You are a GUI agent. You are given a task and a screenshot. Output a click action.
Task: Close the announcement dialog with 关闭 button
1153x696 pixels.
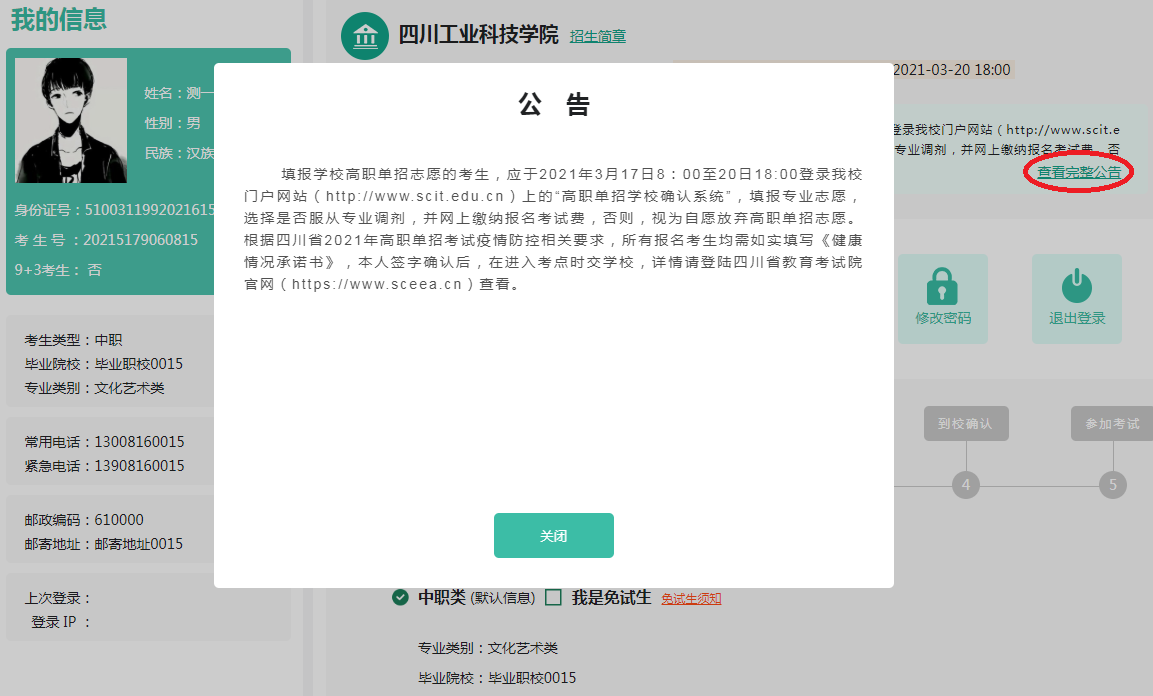[553, 536]
